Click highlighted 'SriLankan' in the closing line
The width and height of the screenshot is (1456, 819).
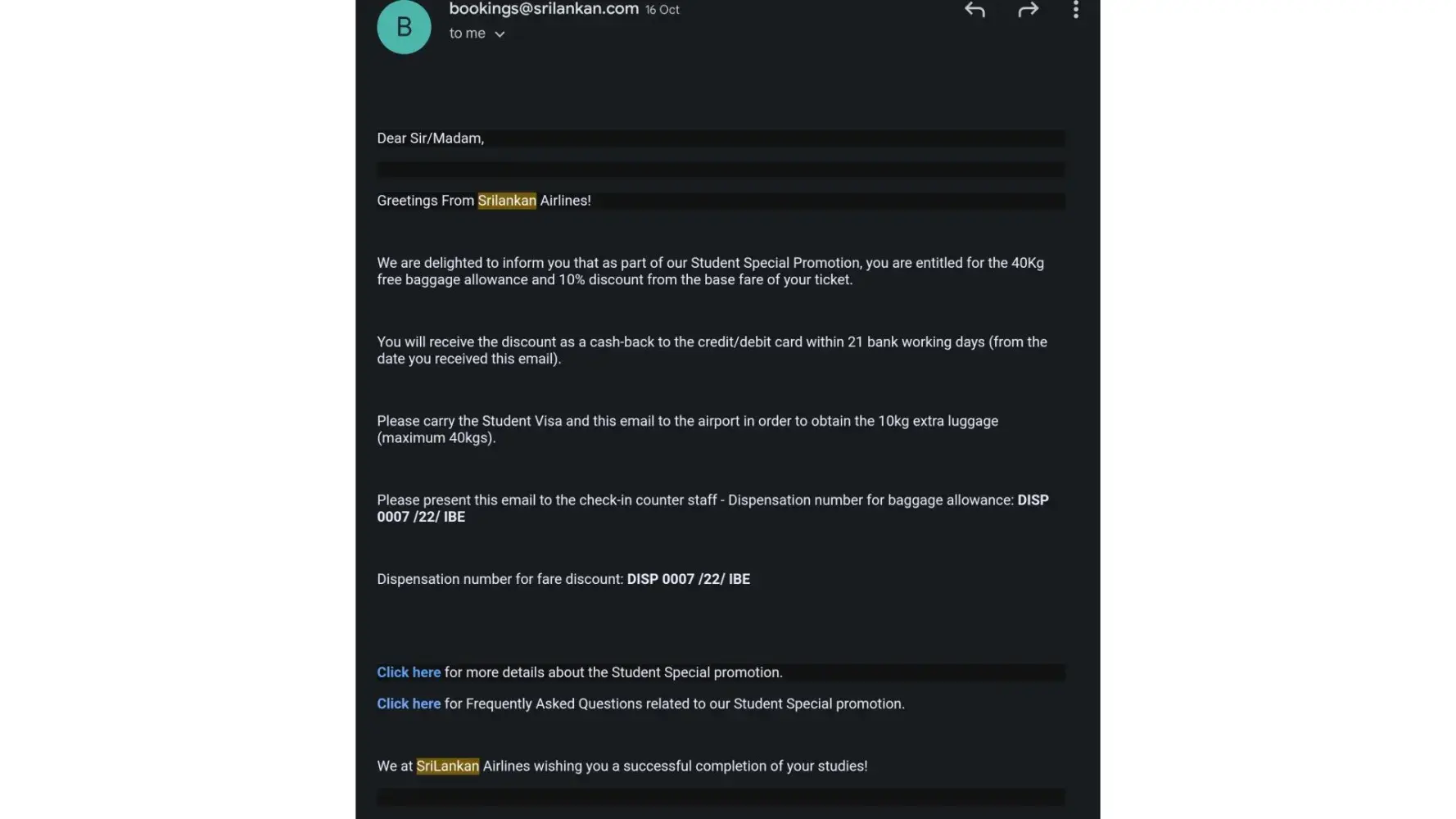click(x=447, y=766)
